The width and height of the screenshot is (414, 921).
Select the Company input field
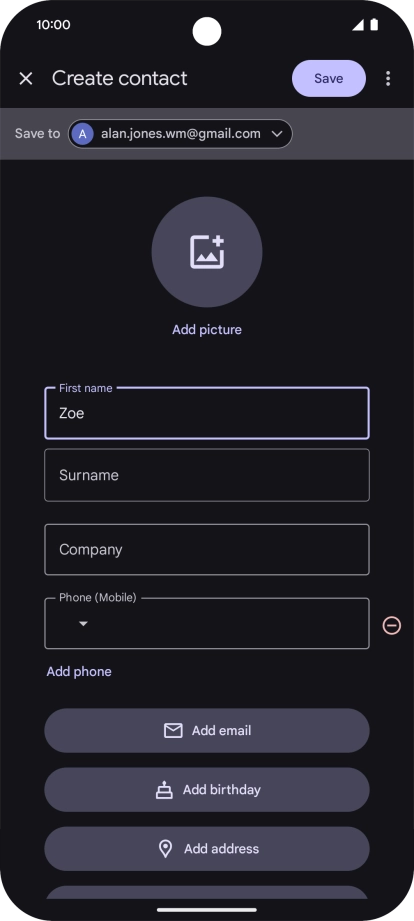point(207,550)
